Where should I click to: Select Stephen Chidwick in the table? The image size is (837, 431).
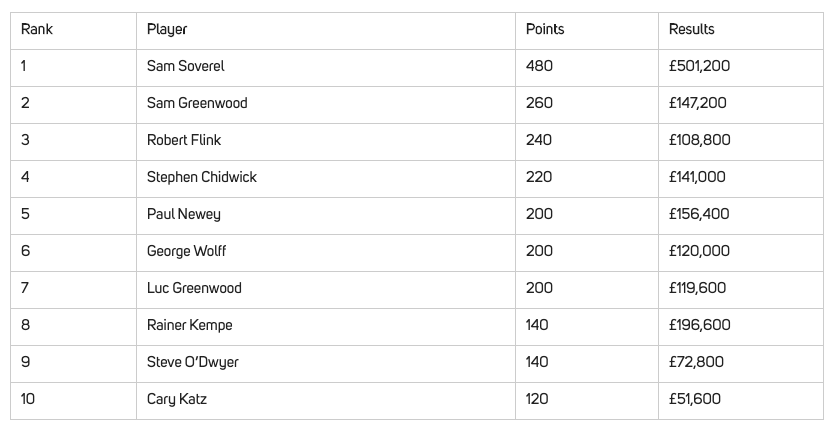pos(202,177)
